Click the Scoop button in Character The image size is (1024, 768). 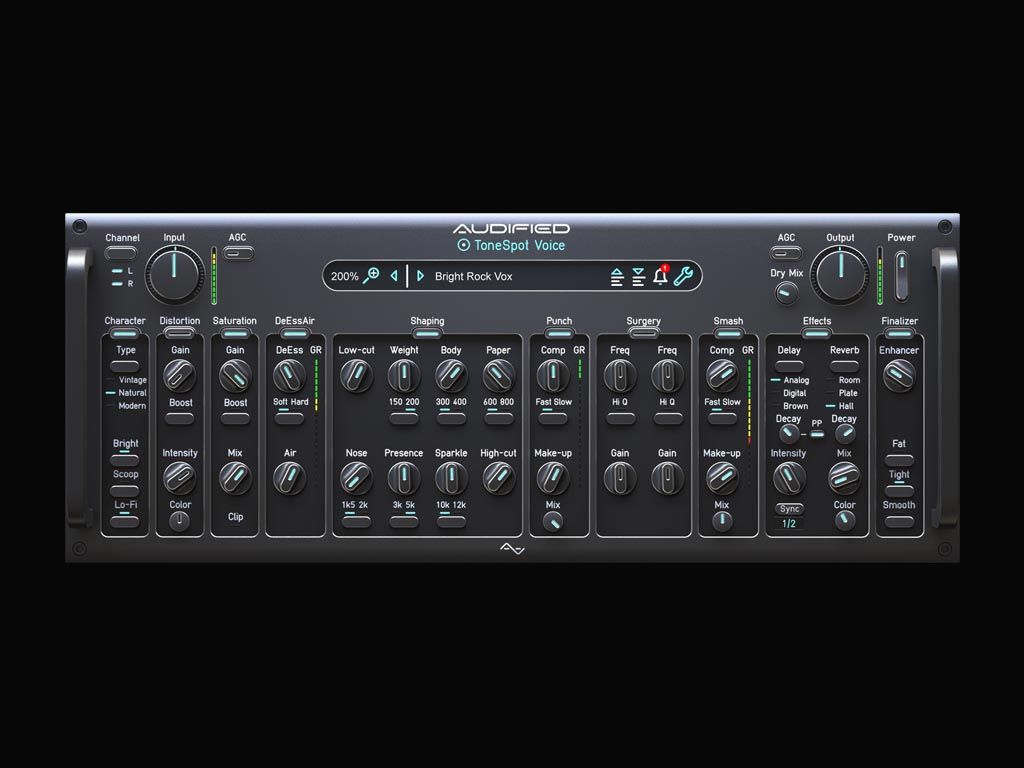point(125,490)
